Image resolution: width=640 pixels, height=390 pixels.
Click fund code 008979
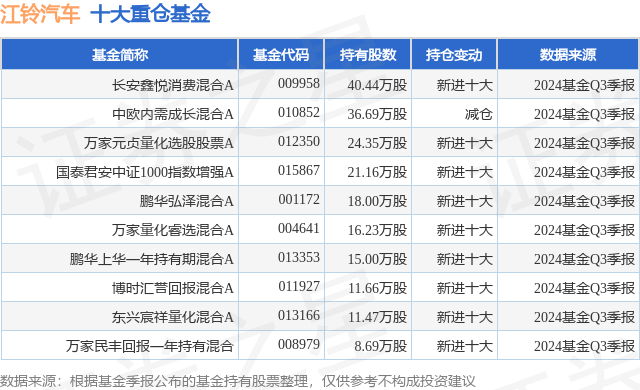click(299, 344)
